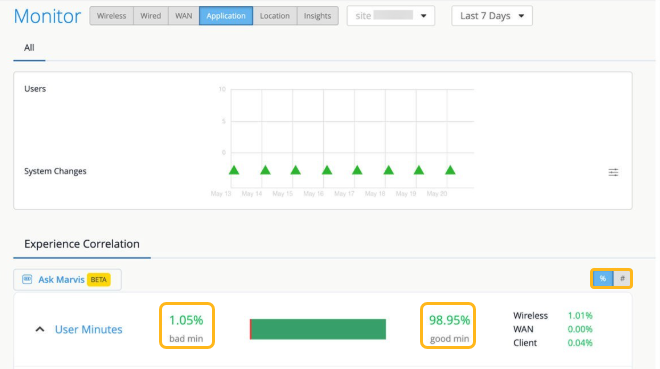Open the site selector dropdown
This screenshot has height=369, width=660.
391,16
